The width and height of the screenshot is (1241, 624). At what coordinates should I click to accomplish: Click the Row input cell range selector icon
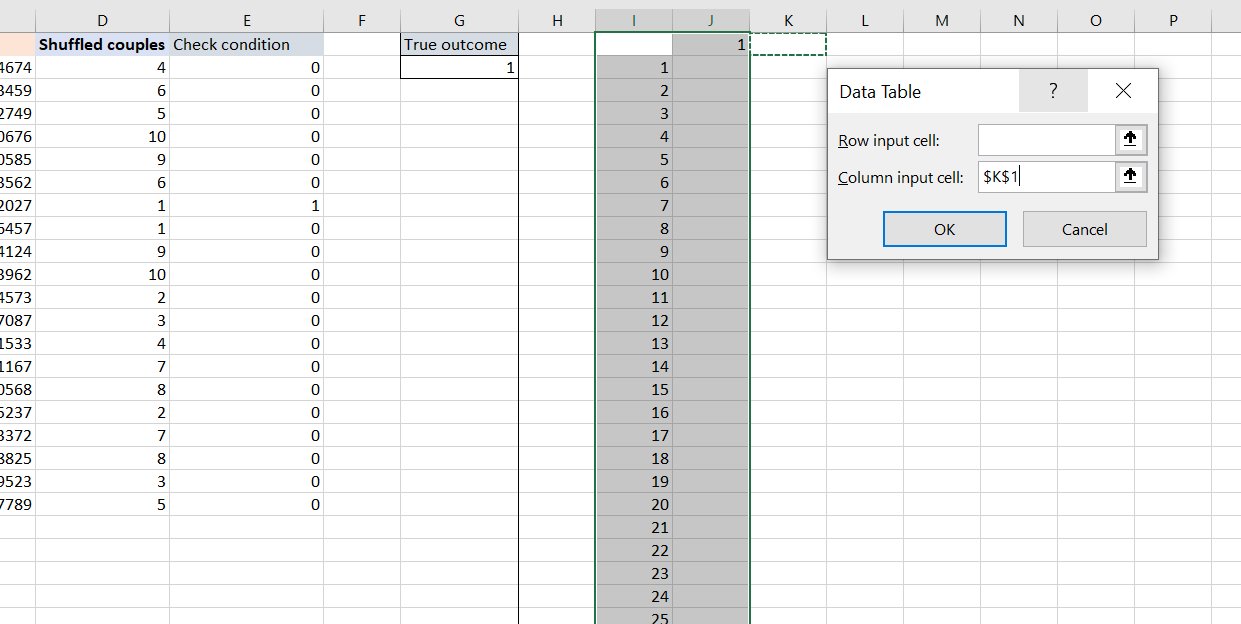coord(1130,140)
